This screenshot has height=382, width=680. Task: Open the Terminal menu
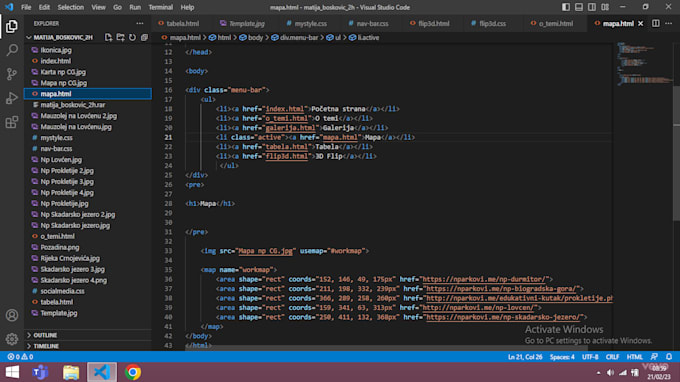[160, 7]
